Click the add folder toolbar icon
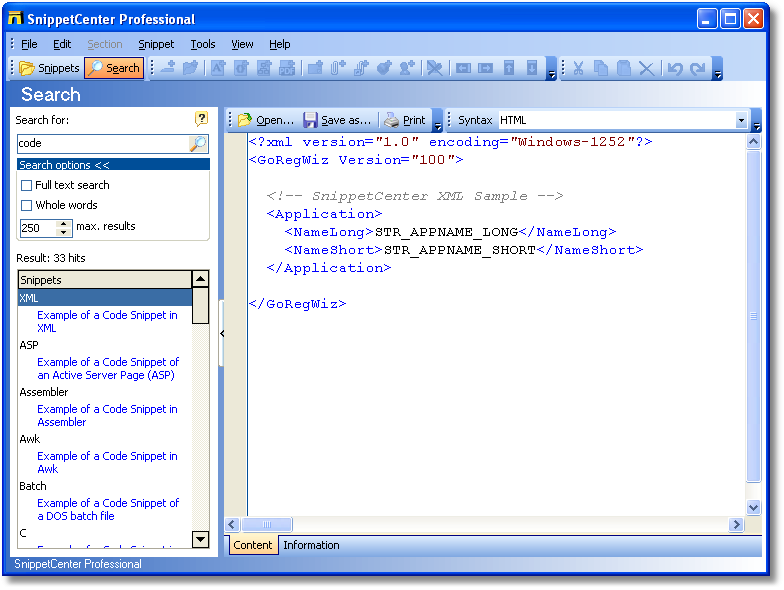Screen dimensions: 784x590 click(x=315, y=68)
